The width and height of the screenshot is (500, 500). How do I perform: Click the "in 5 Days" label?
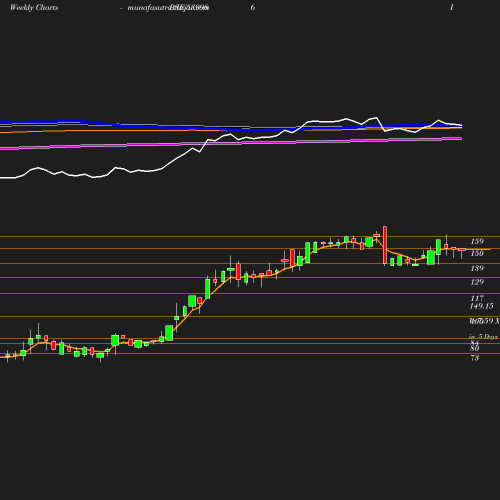tap(483, 337)
